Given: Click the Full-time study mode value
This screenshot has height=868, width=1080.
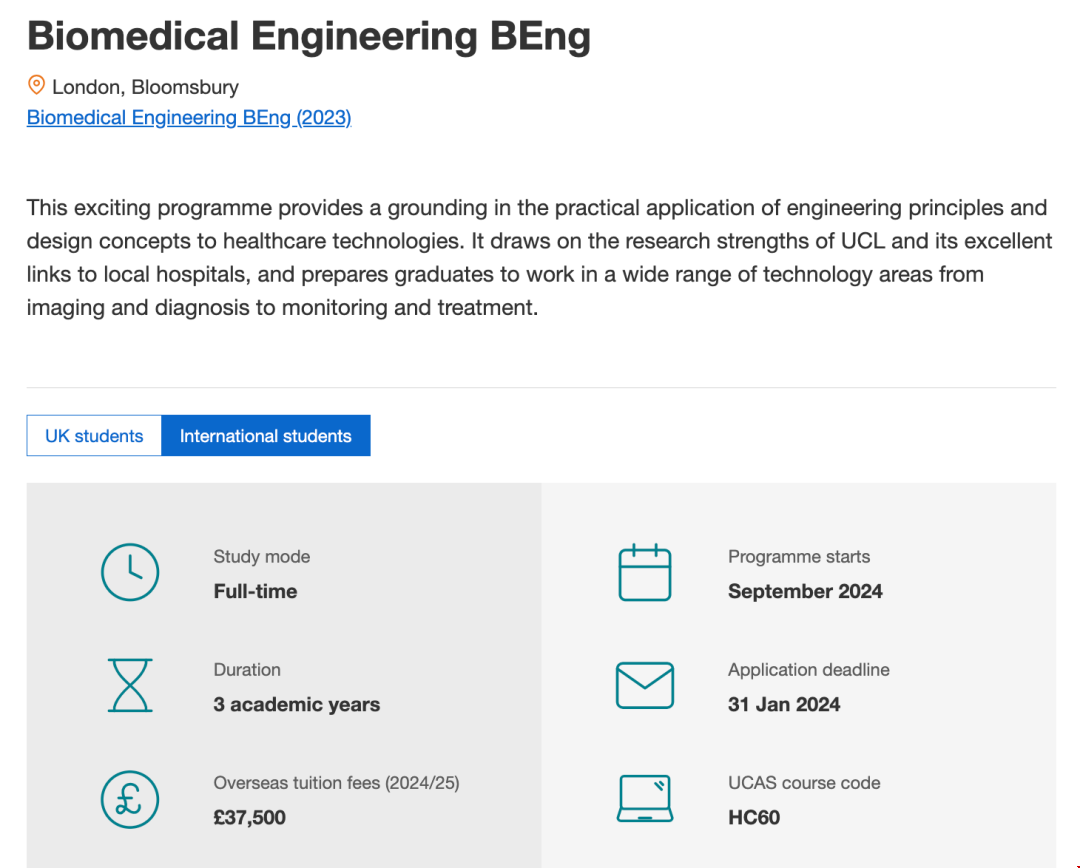Looking at the screenshot, I should click(x=255, y=592).
